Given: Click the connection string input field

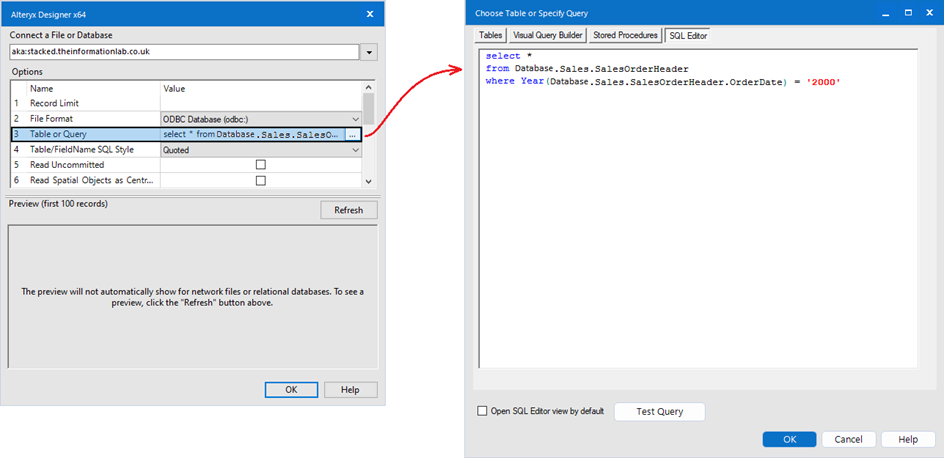Looking at the screenshot, I should click(185, 52).
